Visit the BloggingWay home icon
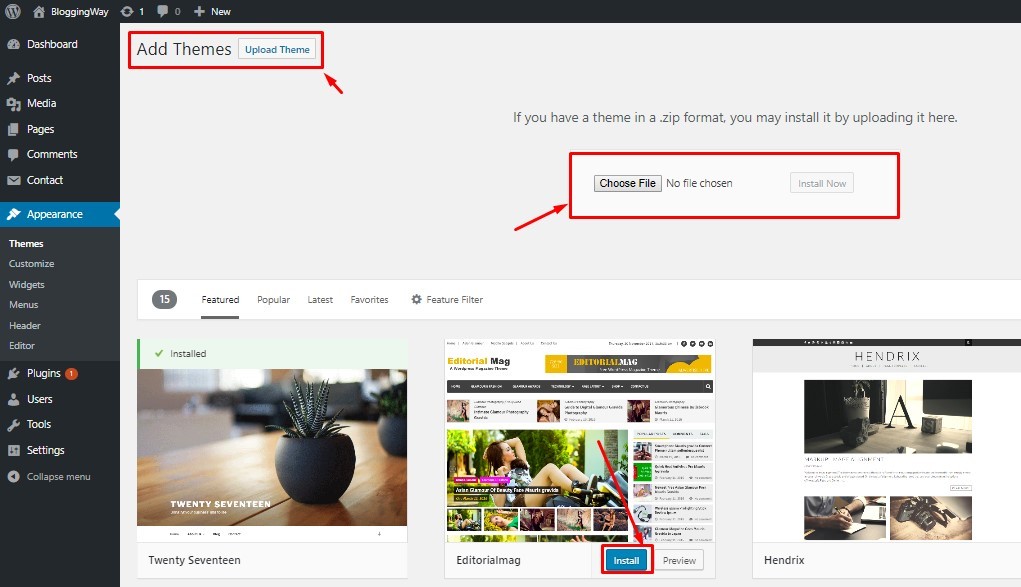Screen dimensions: 1021x587 point(39,12)
